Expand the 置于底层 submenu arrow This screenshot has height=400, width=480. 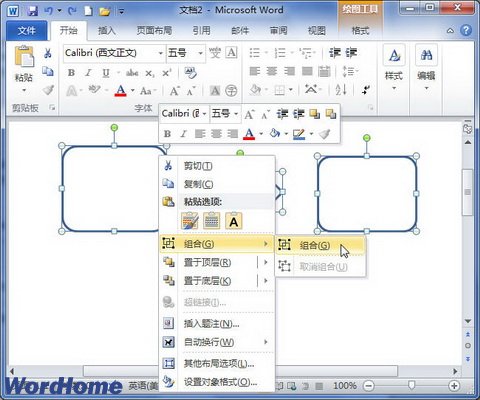pos(266,281)
